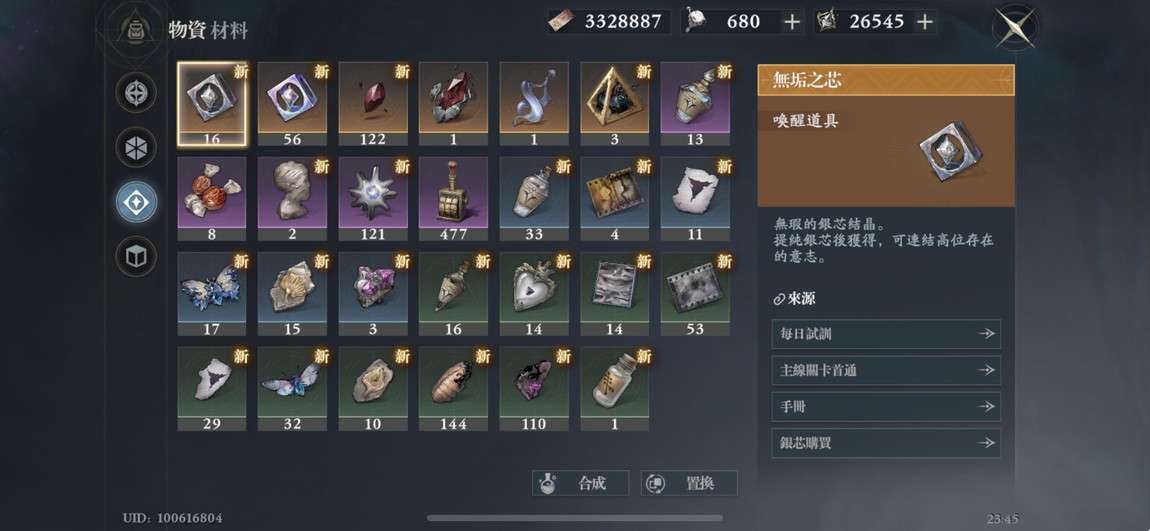Viewport: 1150px width, 531px height.
Task: Add more of the 680 currency
Action: [x=791, y=22]
